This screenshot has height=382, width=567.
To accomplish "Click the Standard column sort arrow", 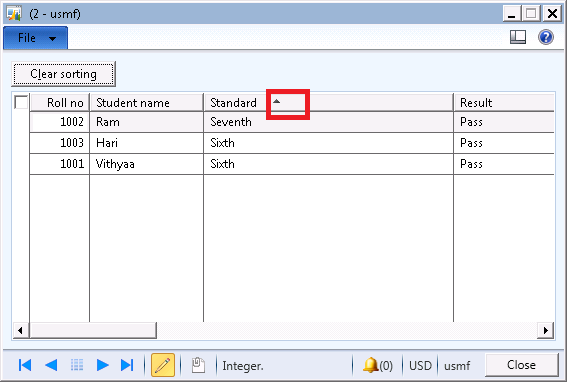I will [x=277, y=101].
